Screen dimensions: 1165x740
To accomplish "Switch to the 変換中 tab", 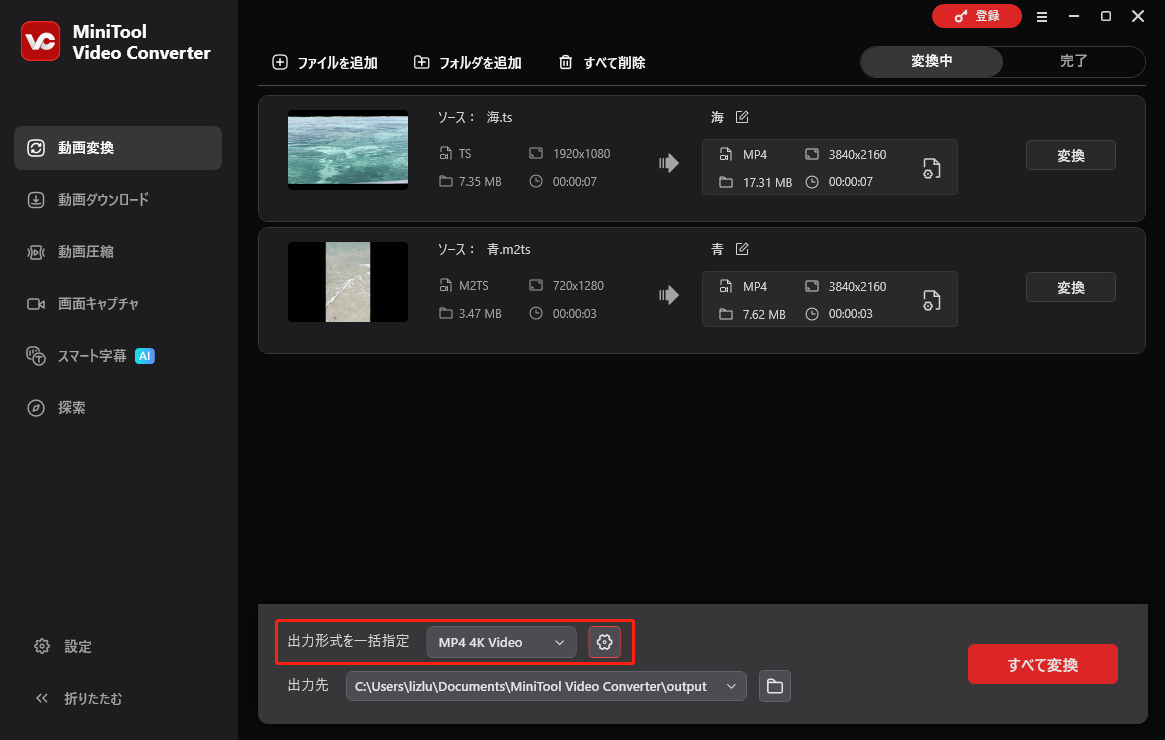I will coord(930,61).
